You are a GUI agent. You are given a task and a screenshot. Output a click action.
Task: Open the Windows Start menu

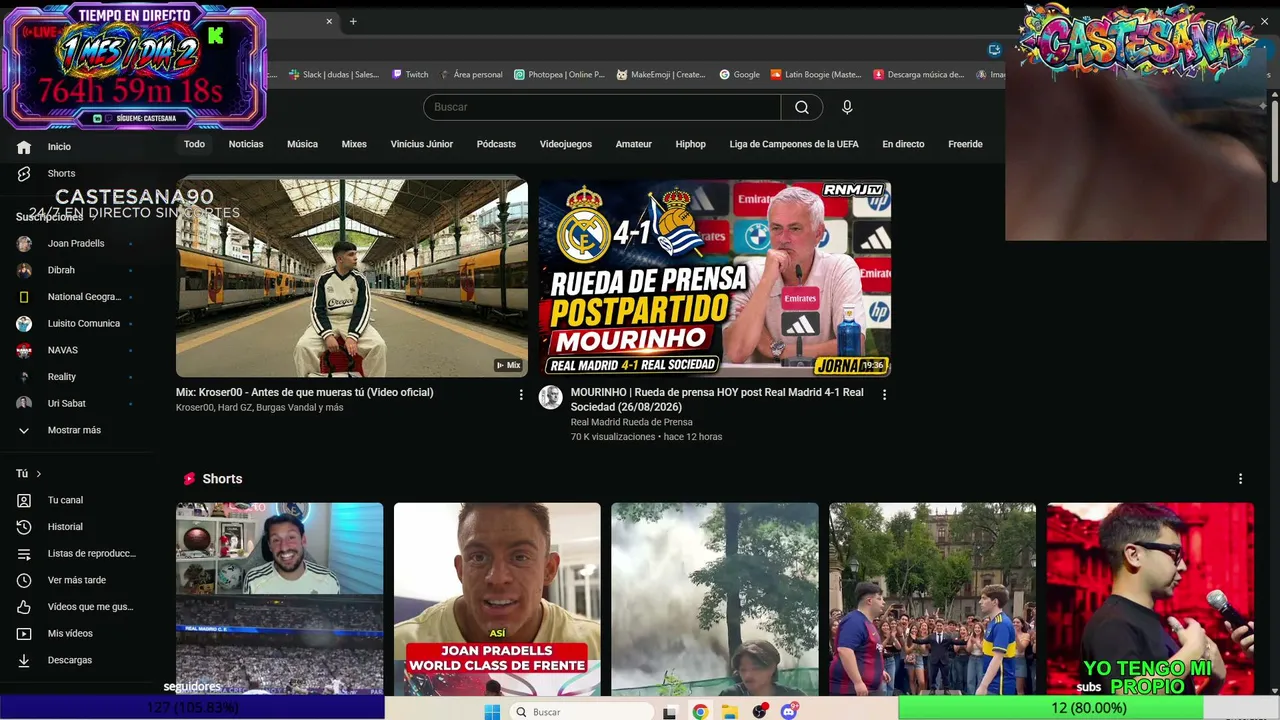tap(492, 712)
